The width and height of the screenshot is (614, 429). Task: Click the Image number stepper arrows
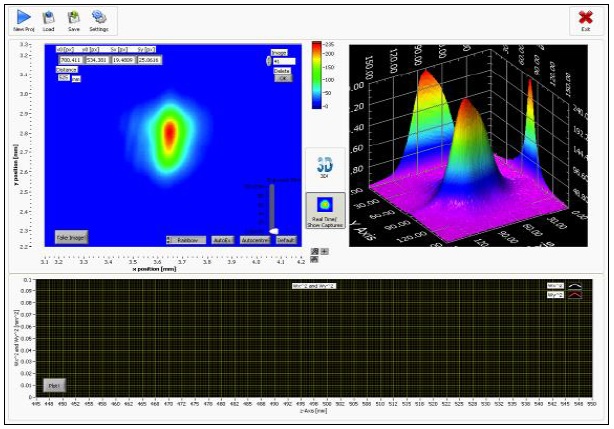click(268, 60)
